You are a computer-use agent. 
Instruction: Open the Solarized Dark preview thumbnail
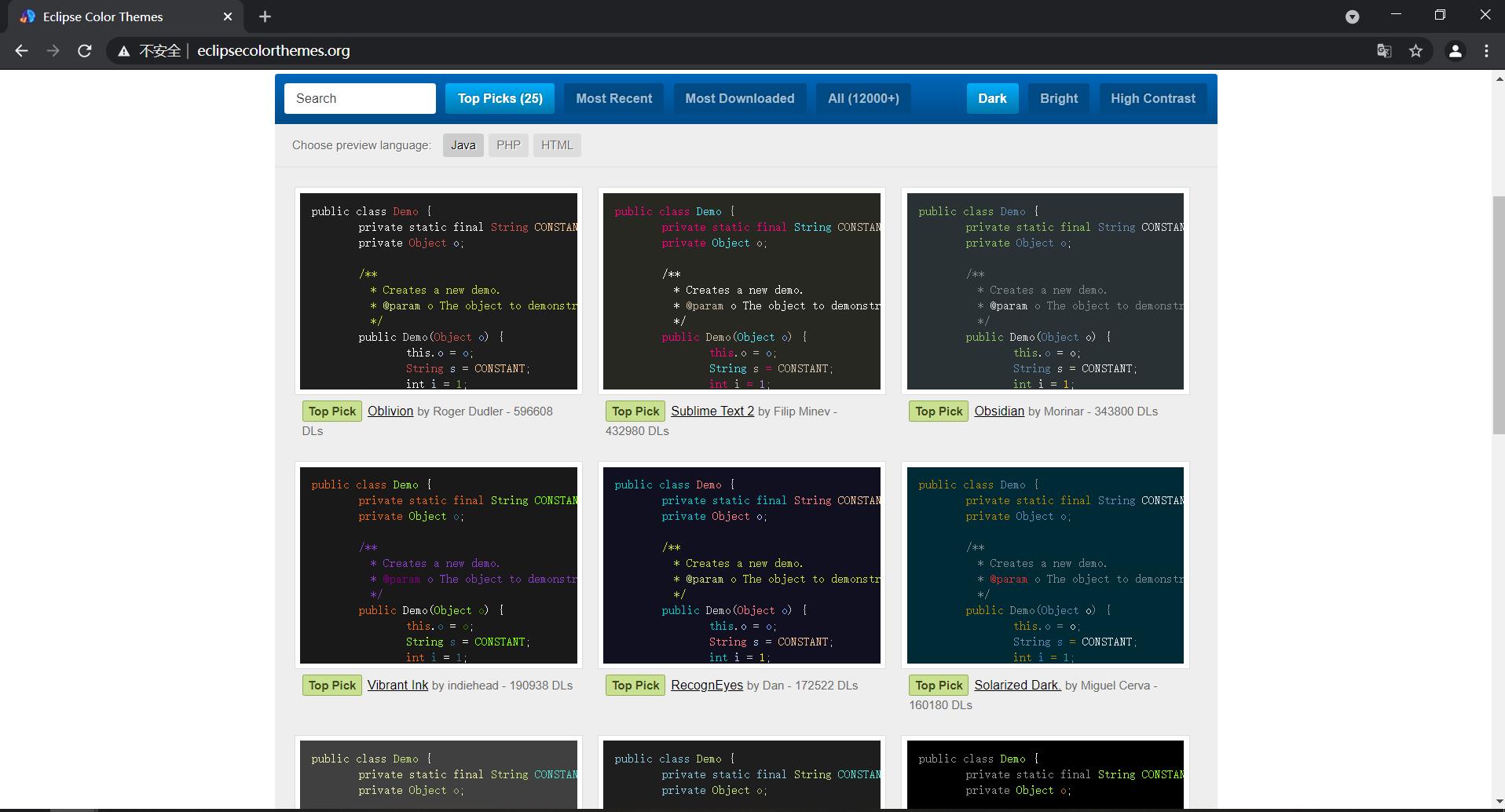coord(1045,565)
